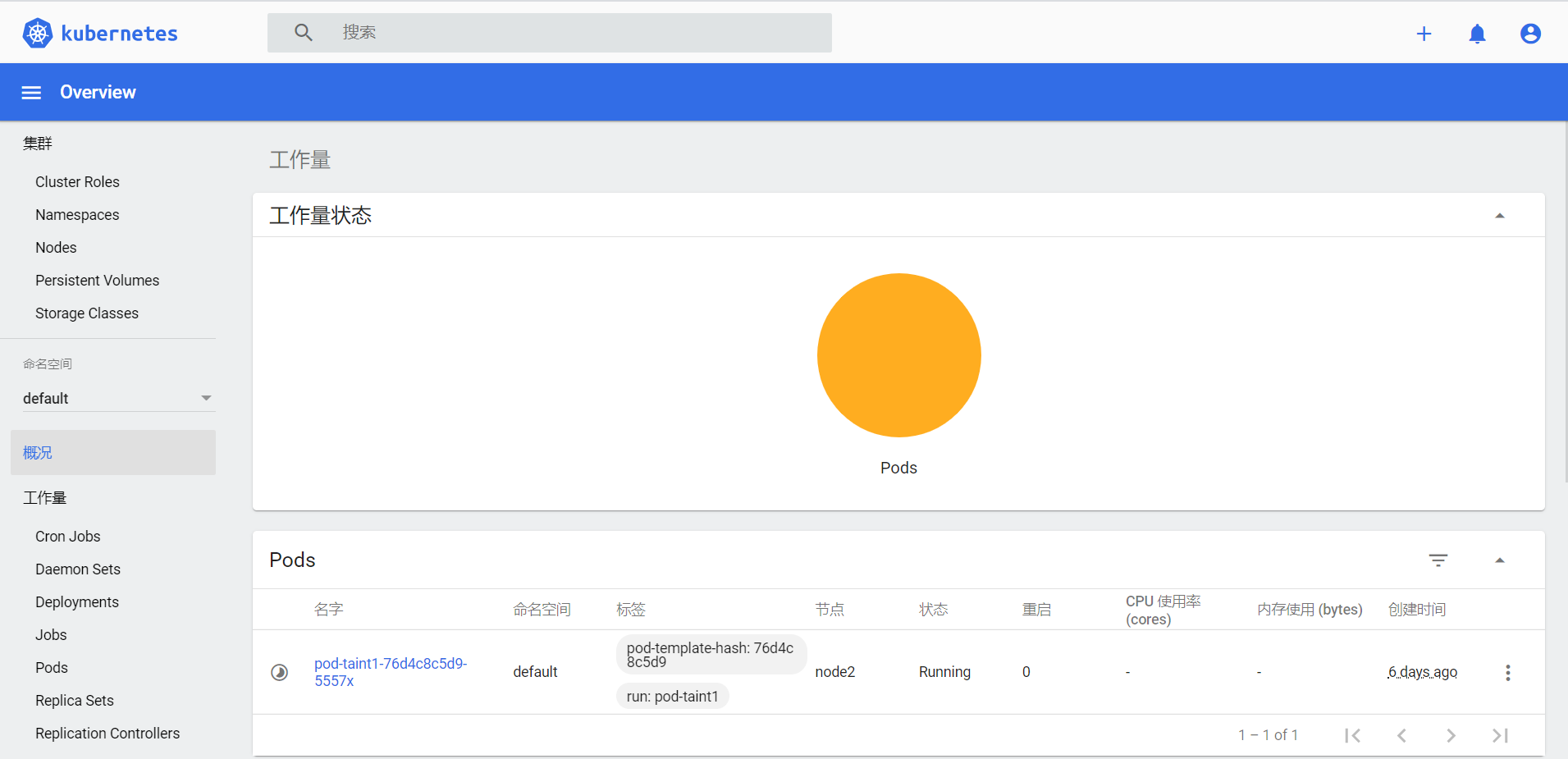This screenshot has width=1568, height=759.
Task: Open the pod row options menu
Action: 1507,672
